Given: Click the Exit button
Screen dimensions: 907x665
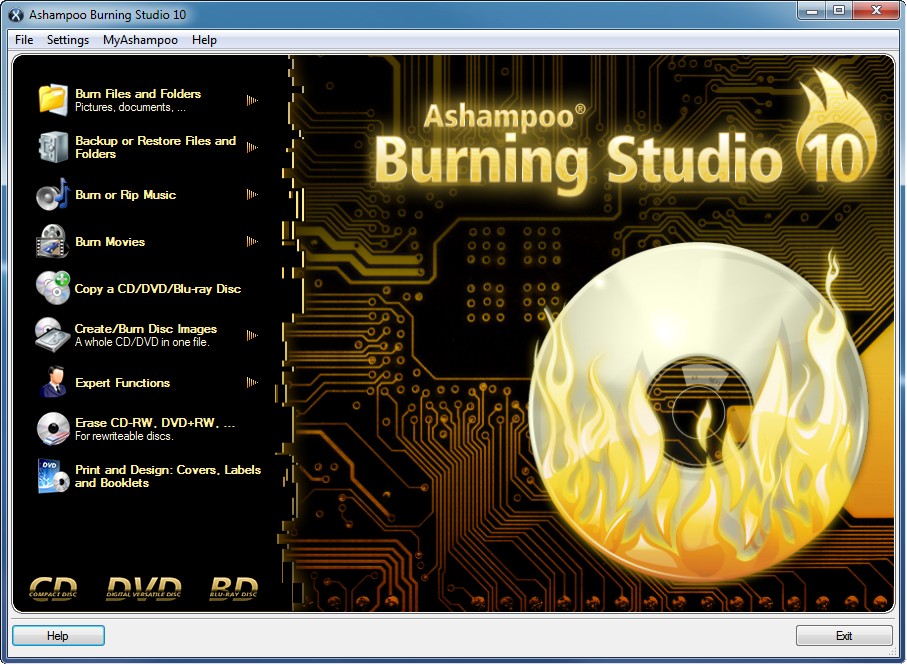Looking at the screenshot, I should click(x=844, y=636).
